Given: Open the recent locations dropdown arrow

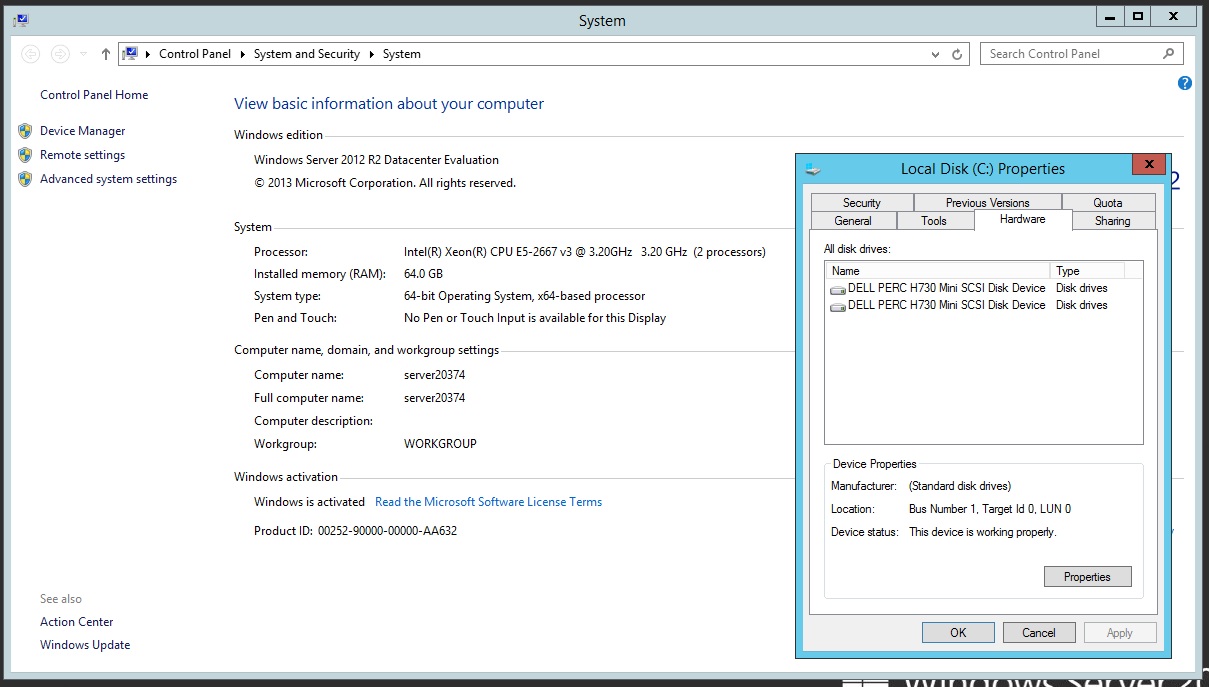Looking at the screenshot, I should click(x=83, y=54).
